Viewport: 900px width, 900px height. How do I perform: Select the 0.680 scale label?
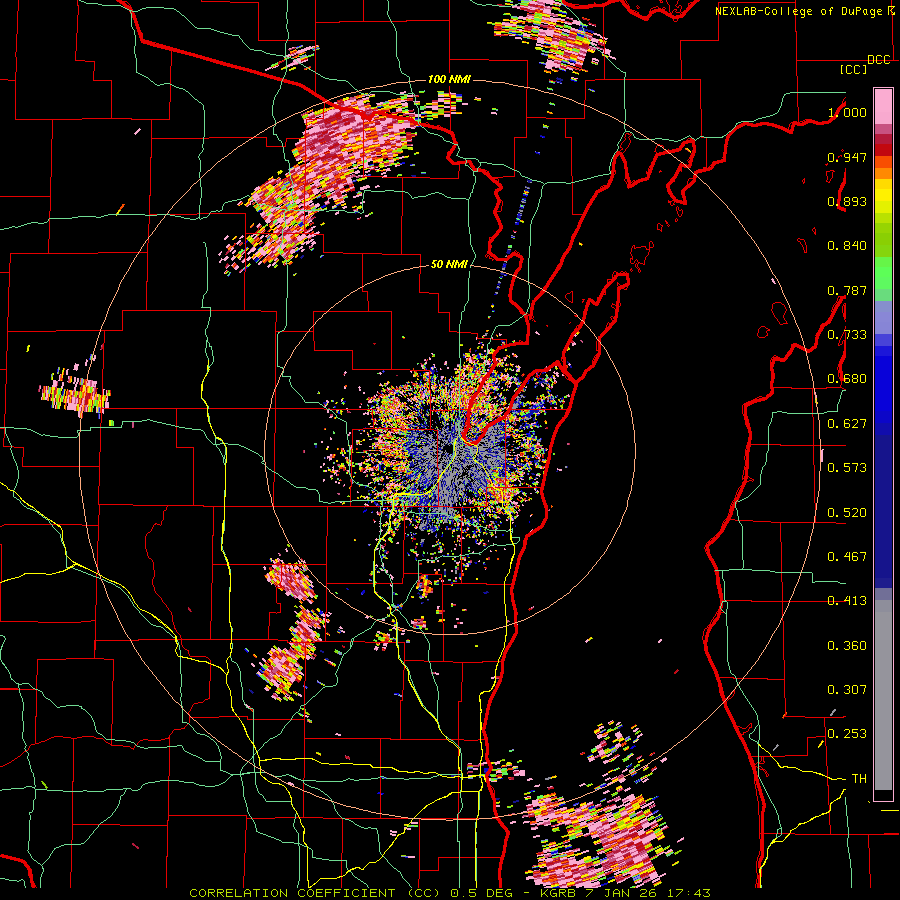(847, 379)
